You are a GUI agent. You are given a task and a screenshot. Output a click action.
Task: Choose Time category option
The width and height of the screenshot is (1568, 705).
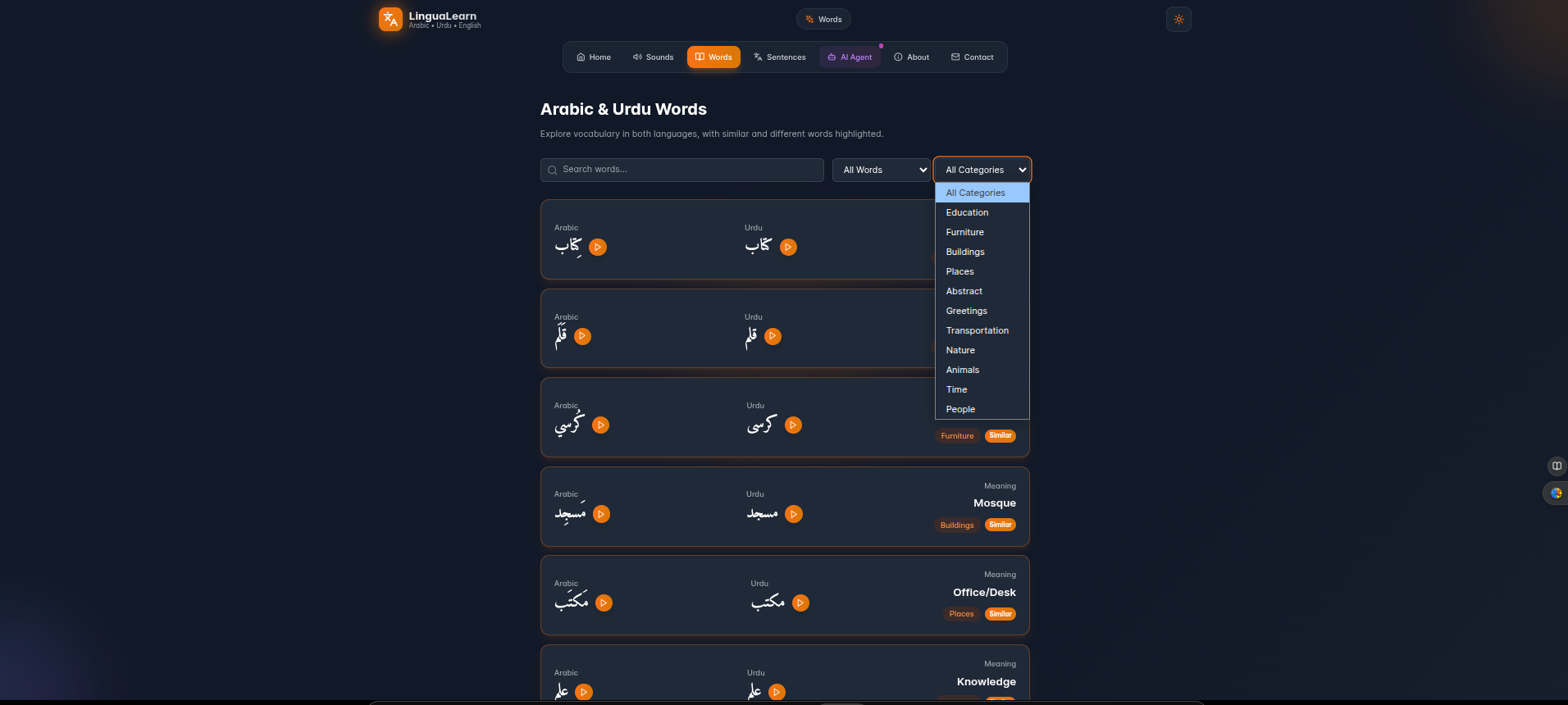[982, 389]
